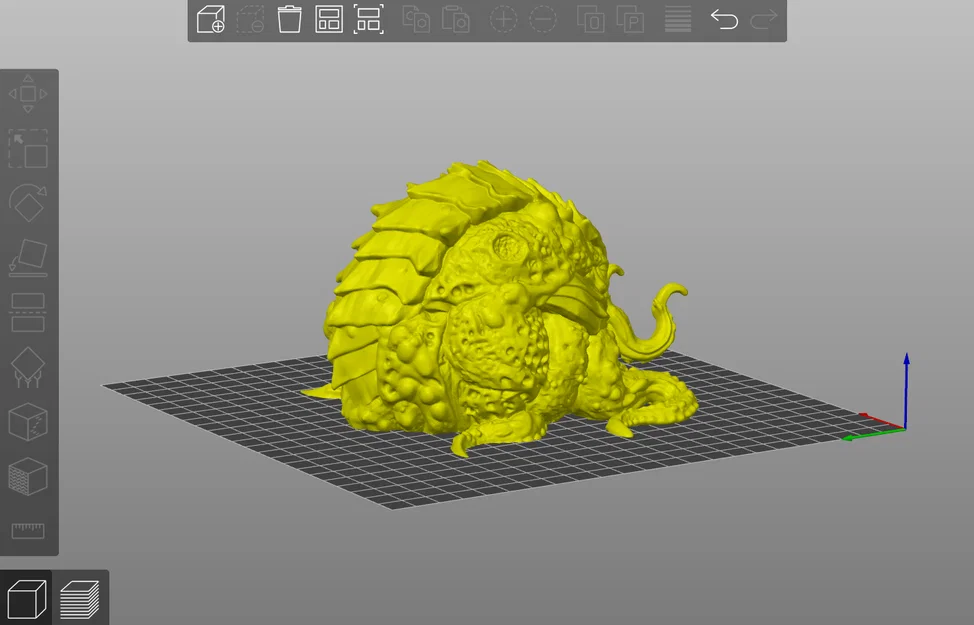Open the Supports tool

(x=28, y=366)
